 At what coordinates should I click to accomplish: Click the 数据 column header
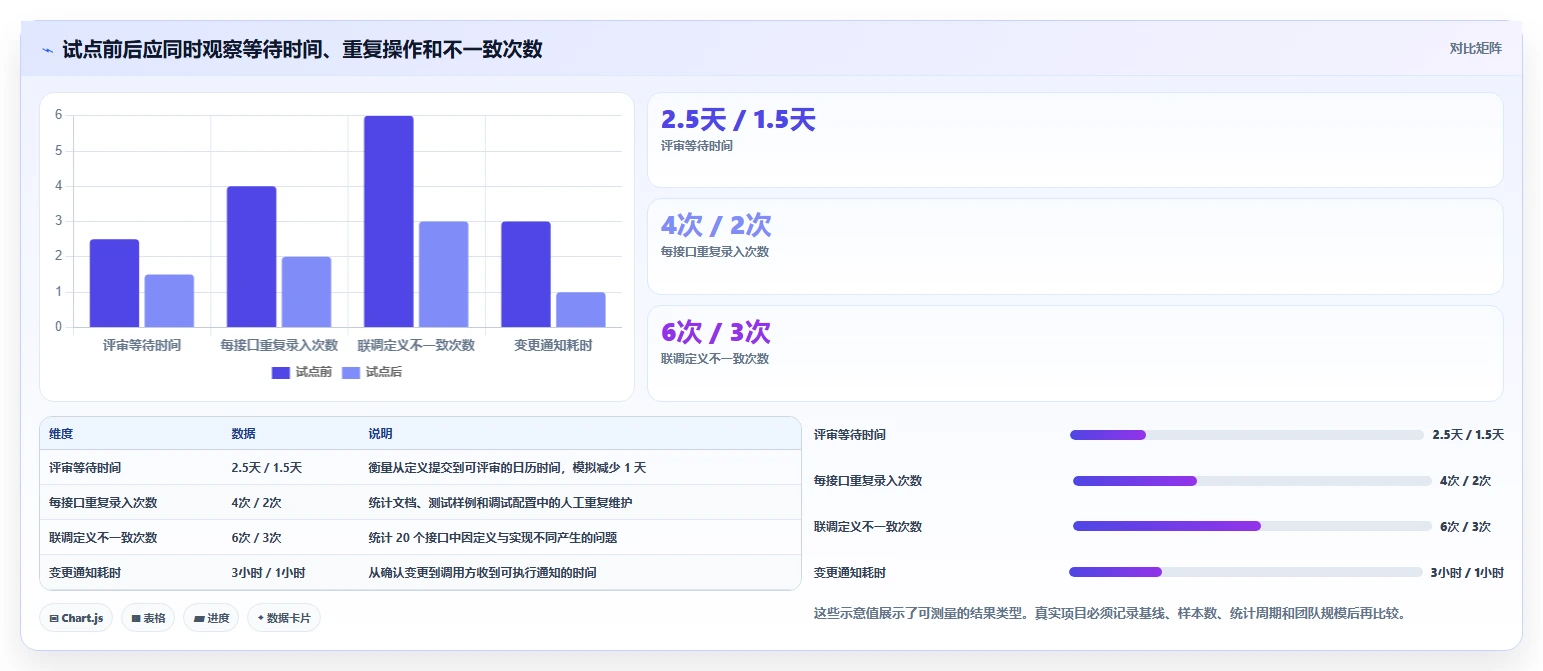[244, 434]
